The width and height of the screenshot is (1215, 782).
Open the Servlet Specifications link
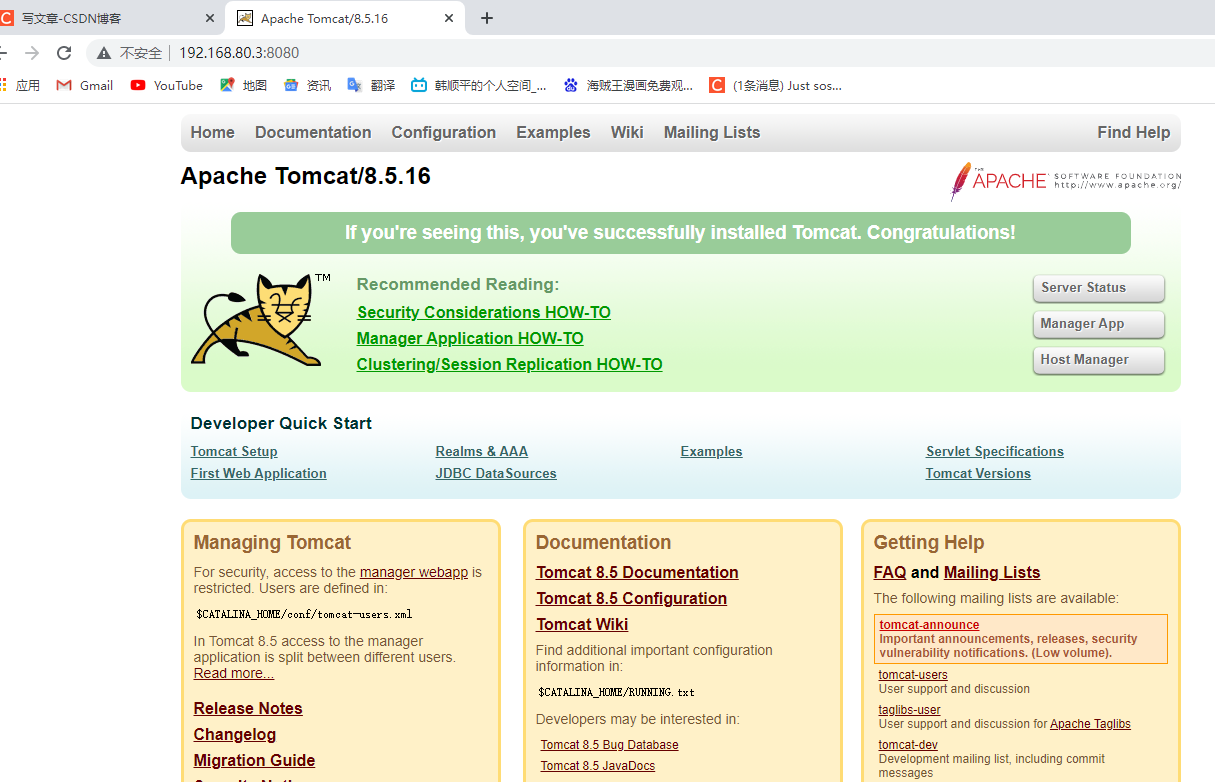point(995,451)
